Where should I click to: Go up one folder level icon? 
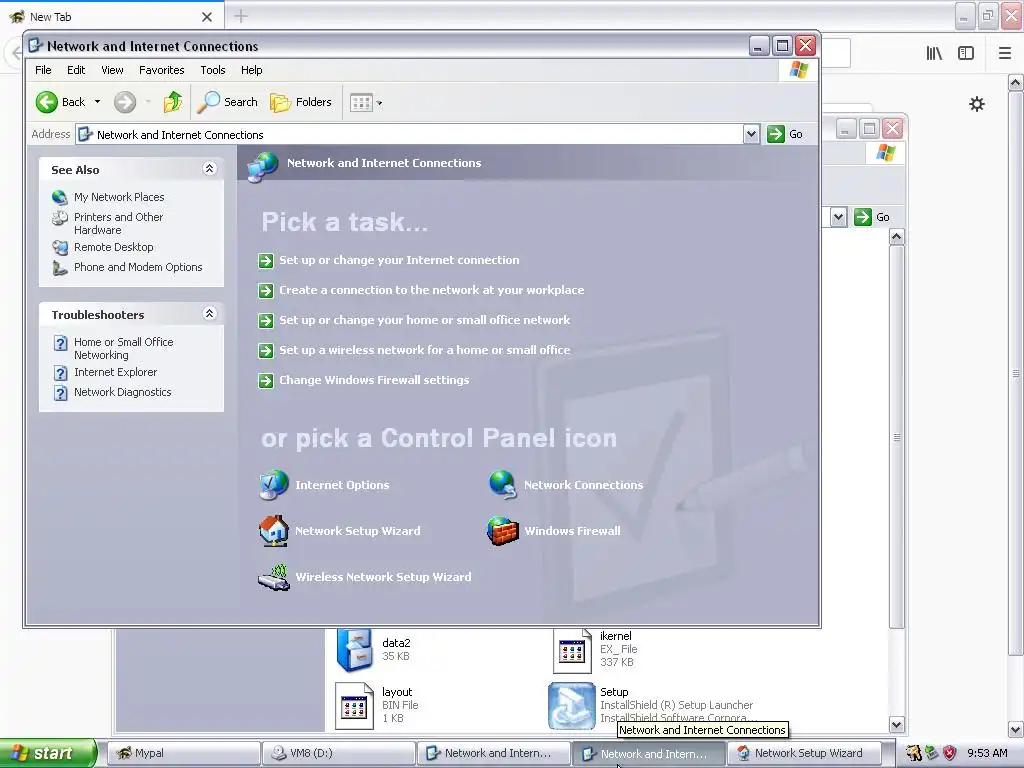[173, 102]
